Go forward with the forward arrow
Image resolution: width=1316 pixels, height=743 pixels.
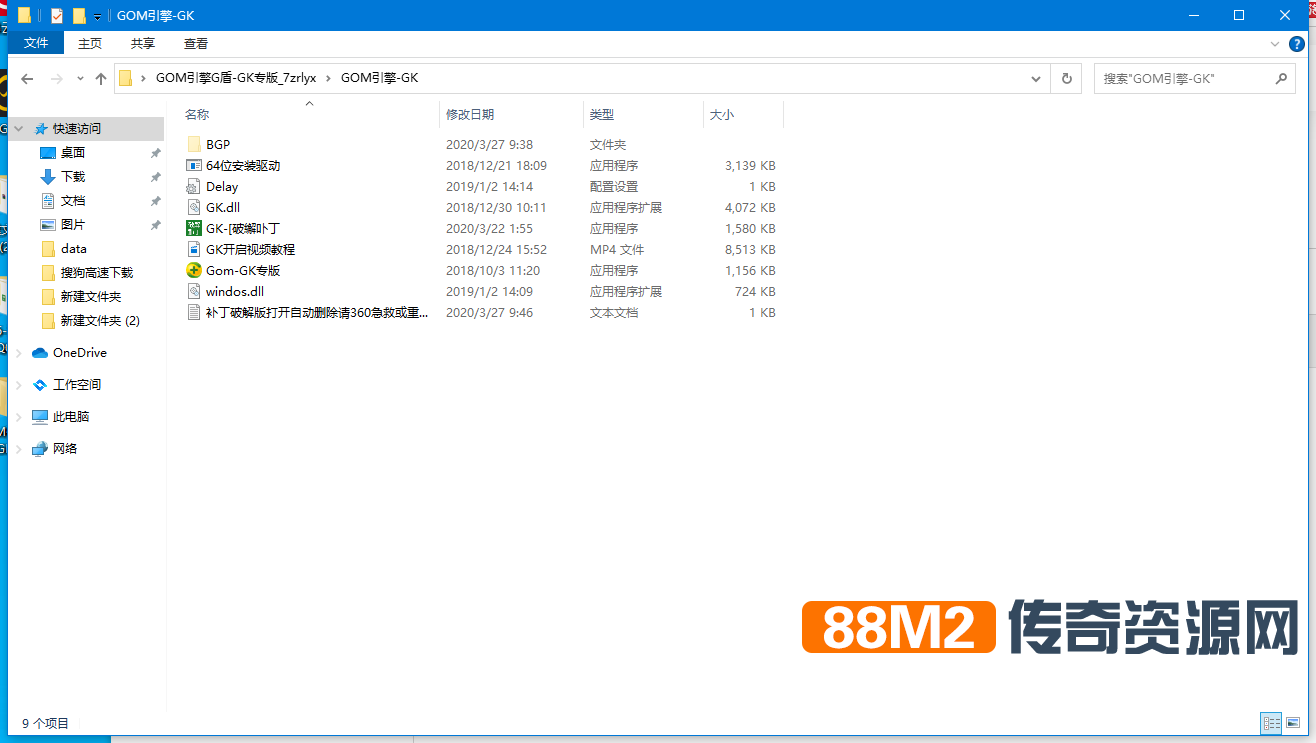56,78
